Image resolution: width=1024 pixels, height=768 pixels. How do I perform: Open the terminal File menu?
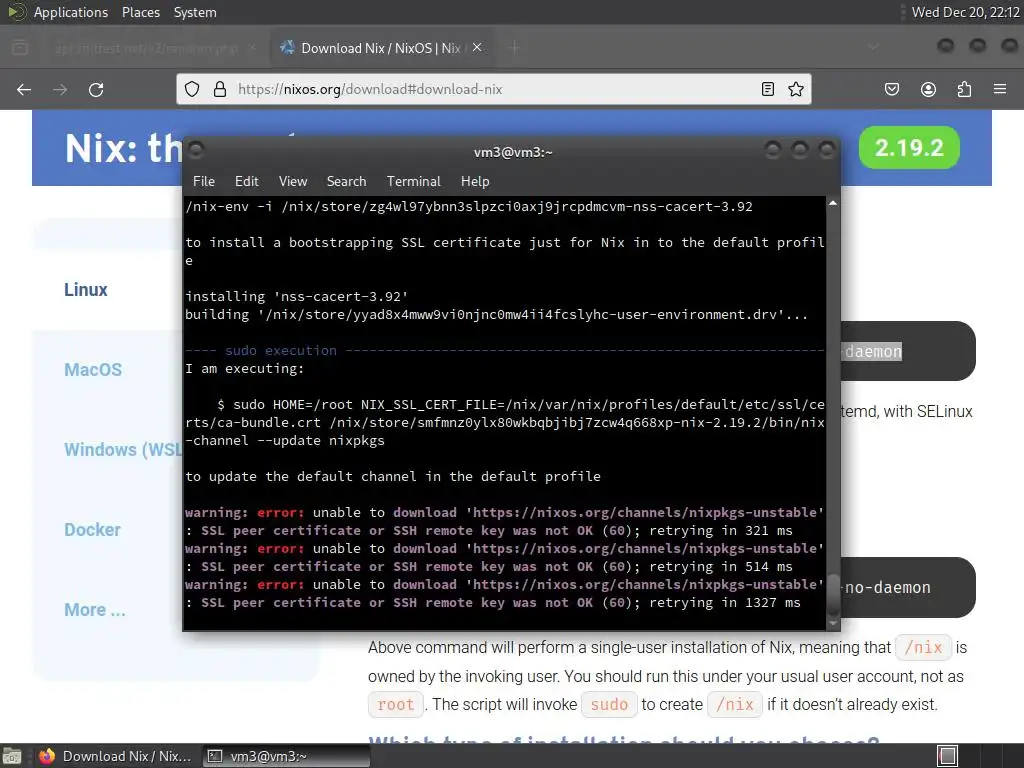[204, 181]
